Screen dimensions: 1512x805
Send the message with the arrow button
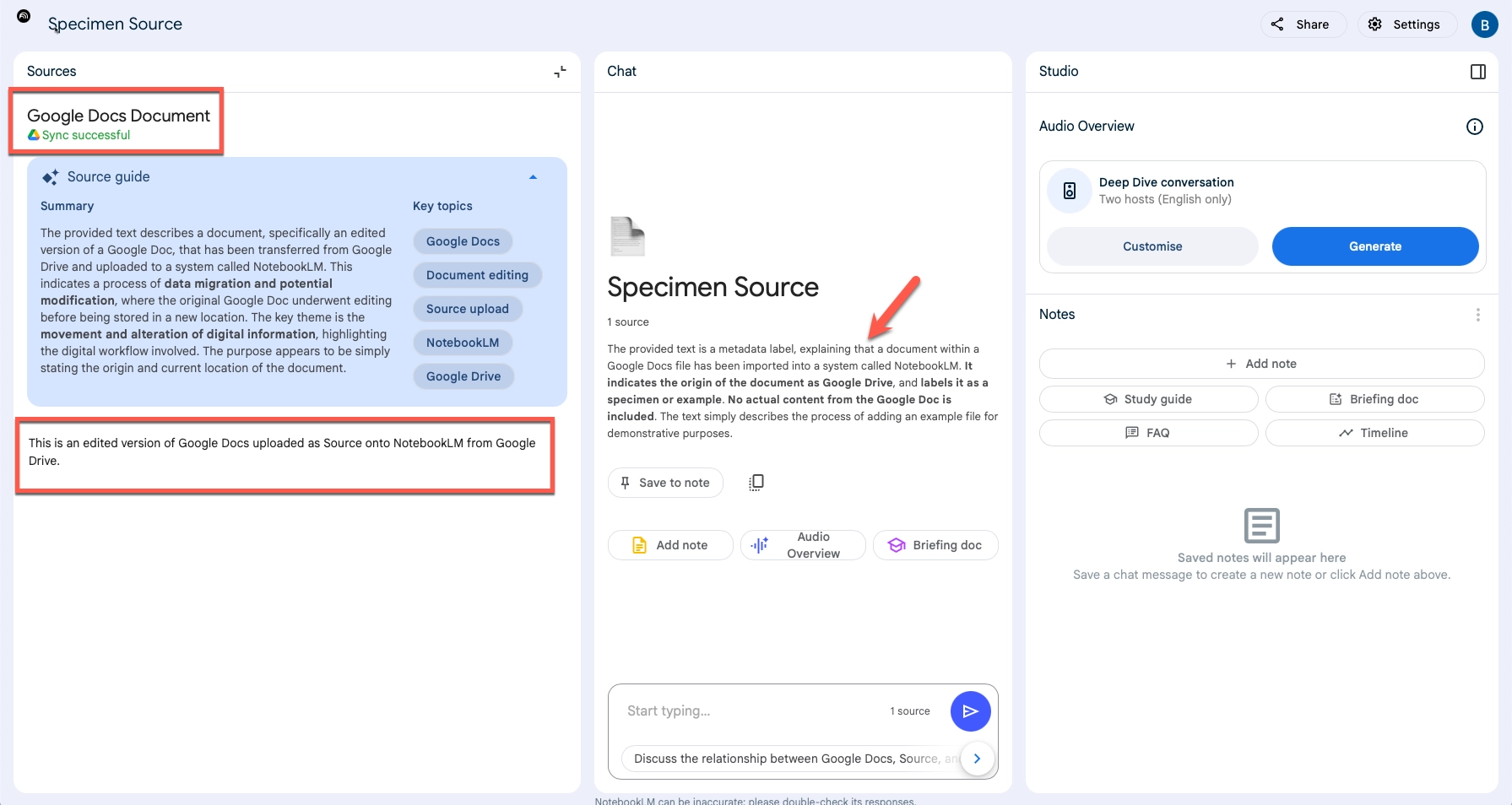tap(971, 711)
